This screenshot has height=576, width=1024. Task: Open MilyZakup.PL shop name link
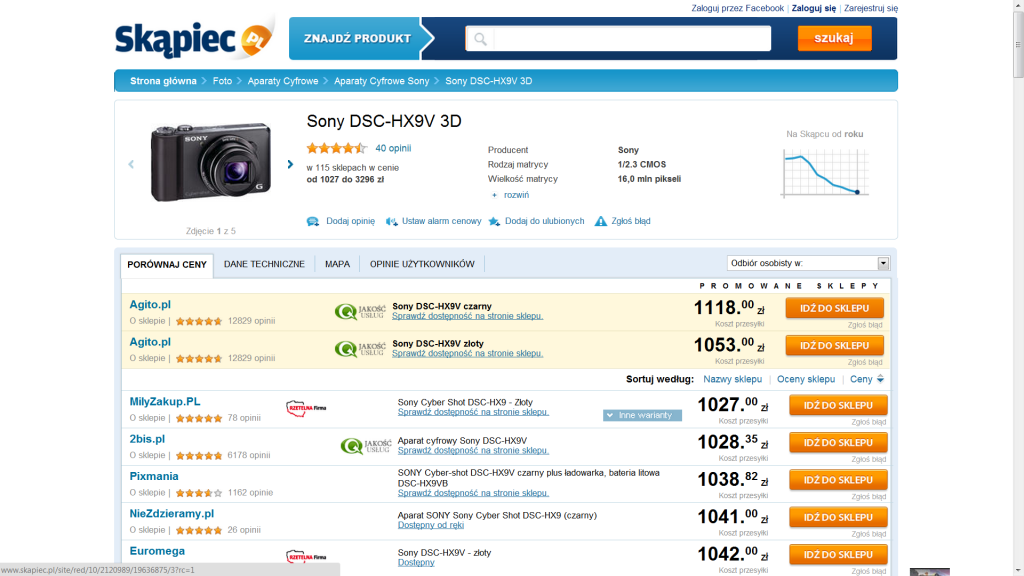point(165,402)
